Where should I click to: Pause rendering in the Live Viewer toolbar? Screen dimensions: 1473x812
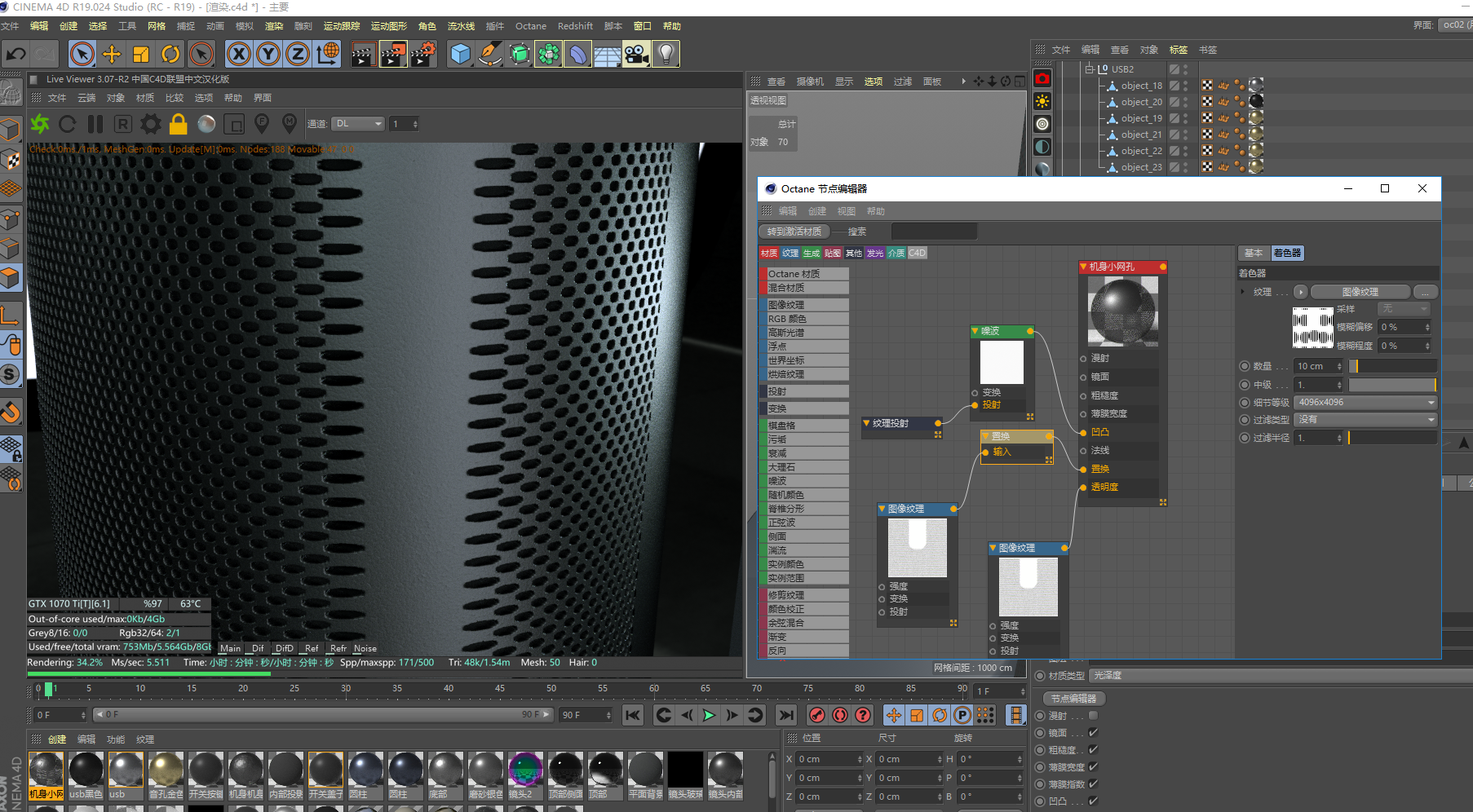(x=95, y=124)
